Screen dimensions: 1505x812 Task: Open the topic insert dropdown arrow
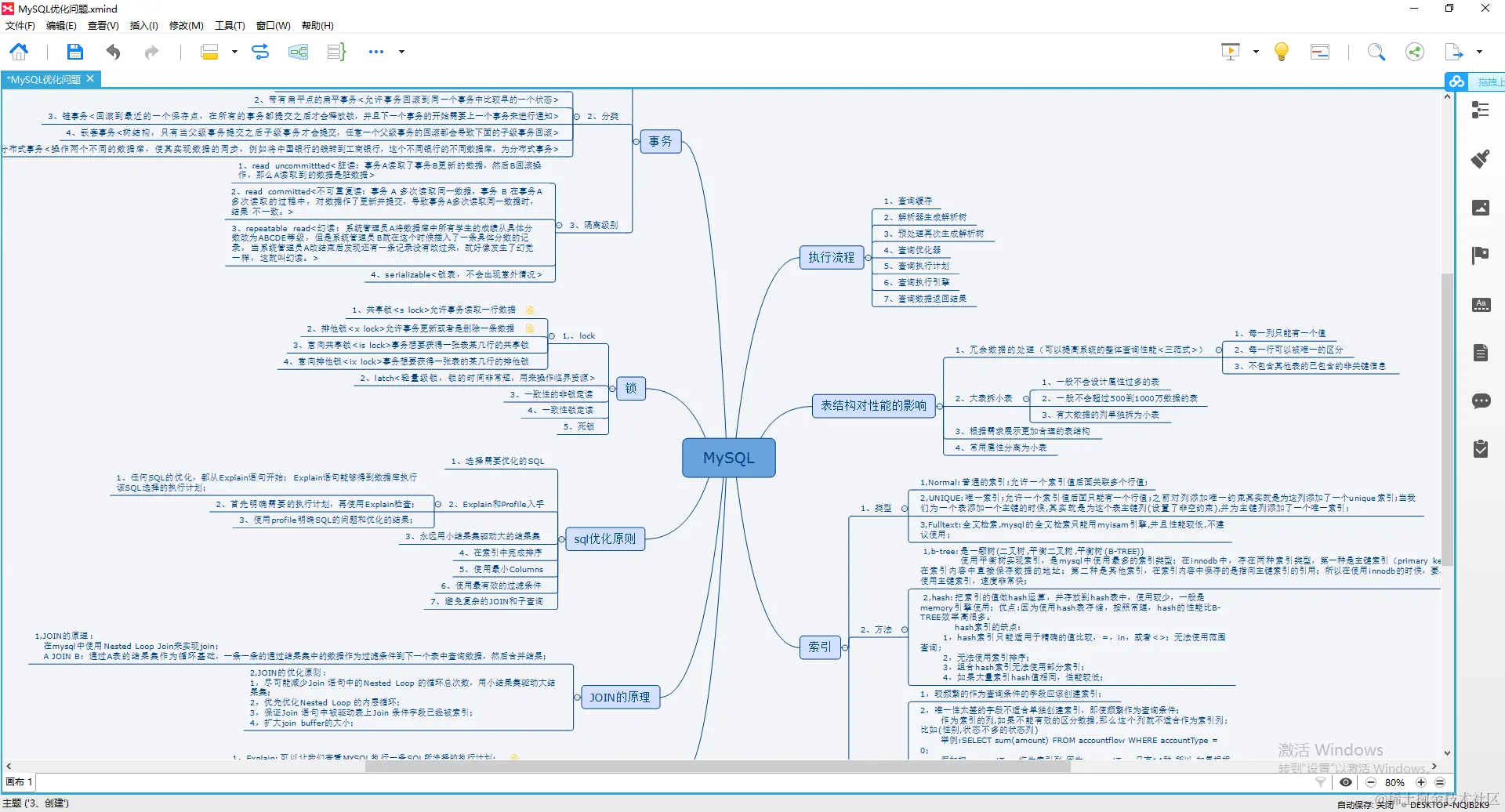click(x=234, y=52)
